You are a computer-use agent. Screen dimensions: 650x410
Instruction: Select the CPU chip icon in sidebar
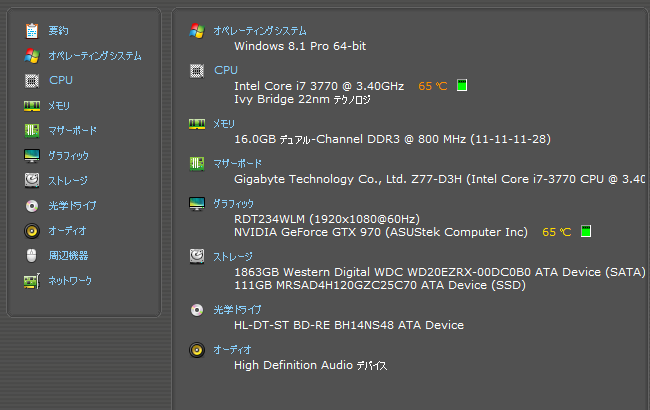[x=32, y=81]
